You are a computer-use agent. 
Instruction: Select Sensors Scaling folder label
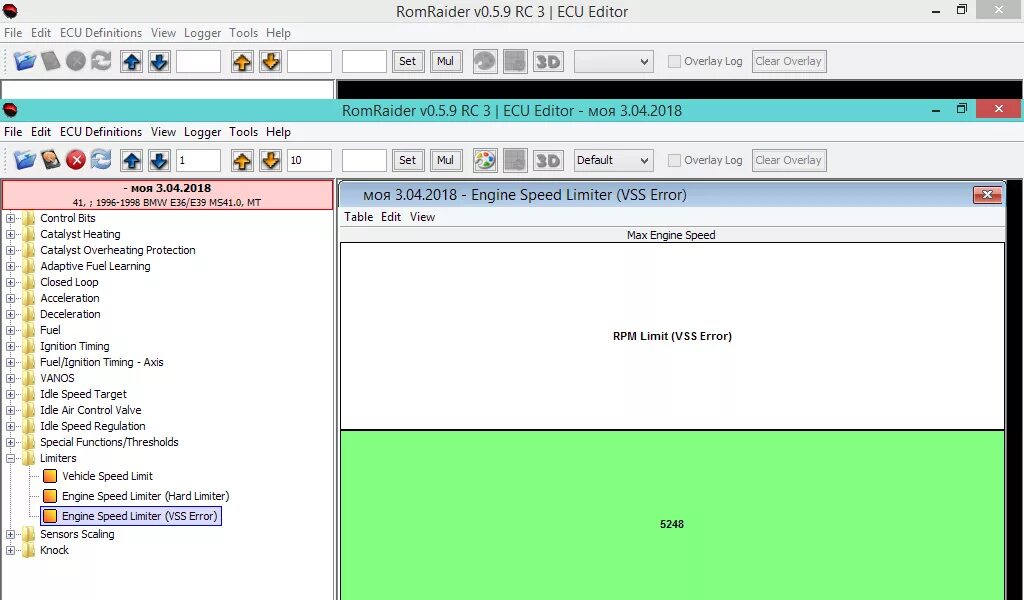[77, 534]
